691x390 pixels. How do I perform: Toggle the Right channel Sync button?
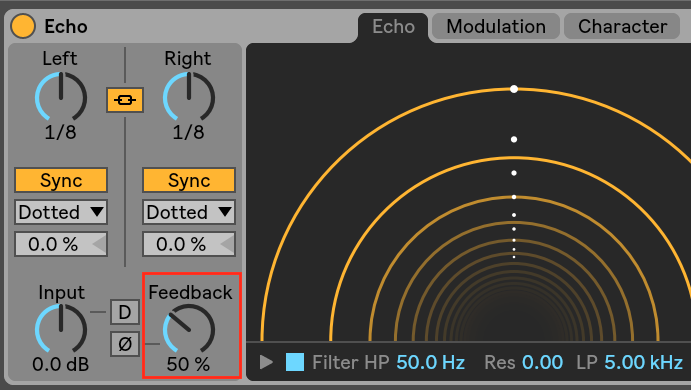coord(189,180)
